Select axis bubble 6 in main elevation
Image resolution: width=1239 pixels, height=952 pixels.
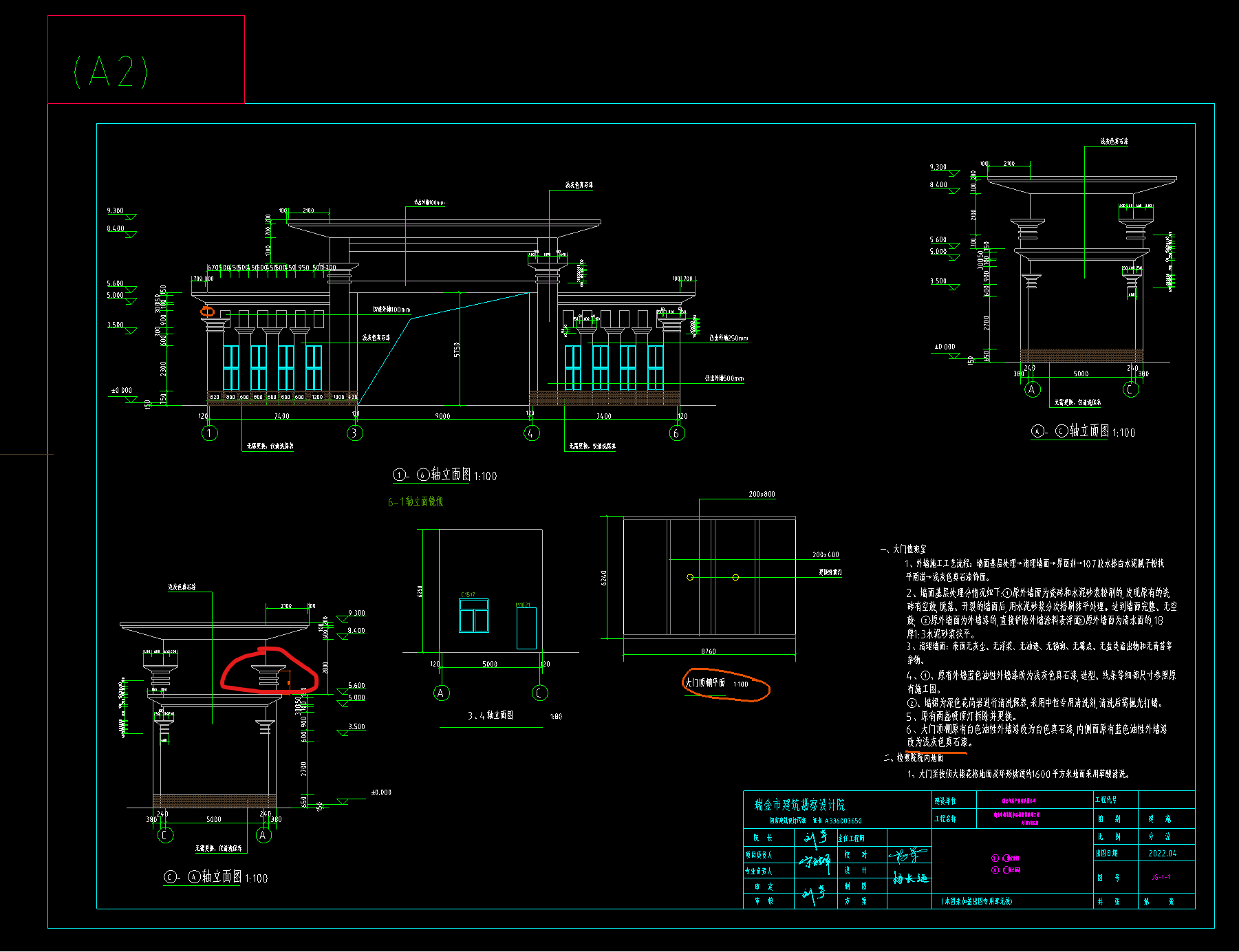(x=677, y=433)
